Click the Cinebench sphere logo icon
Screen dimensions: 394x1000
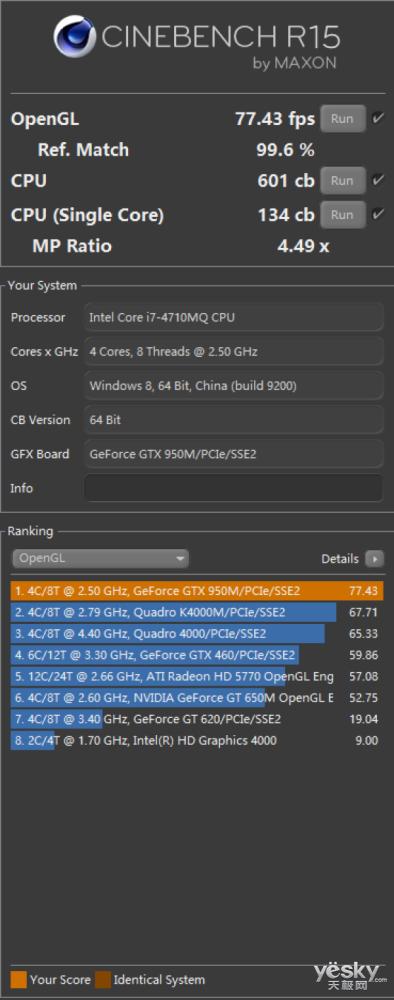75,36
